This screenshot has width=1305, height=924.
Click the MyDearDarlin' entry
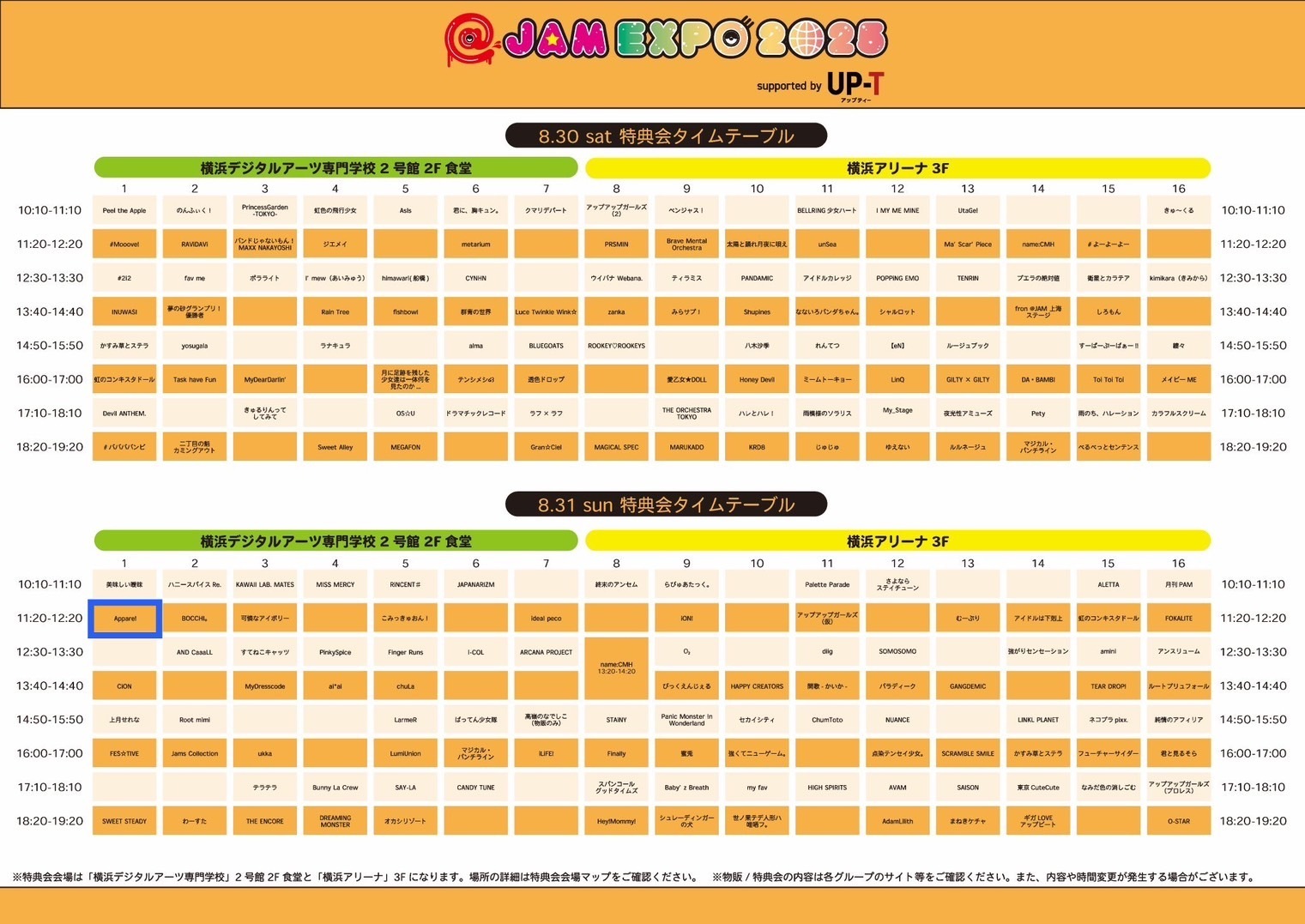265,379
